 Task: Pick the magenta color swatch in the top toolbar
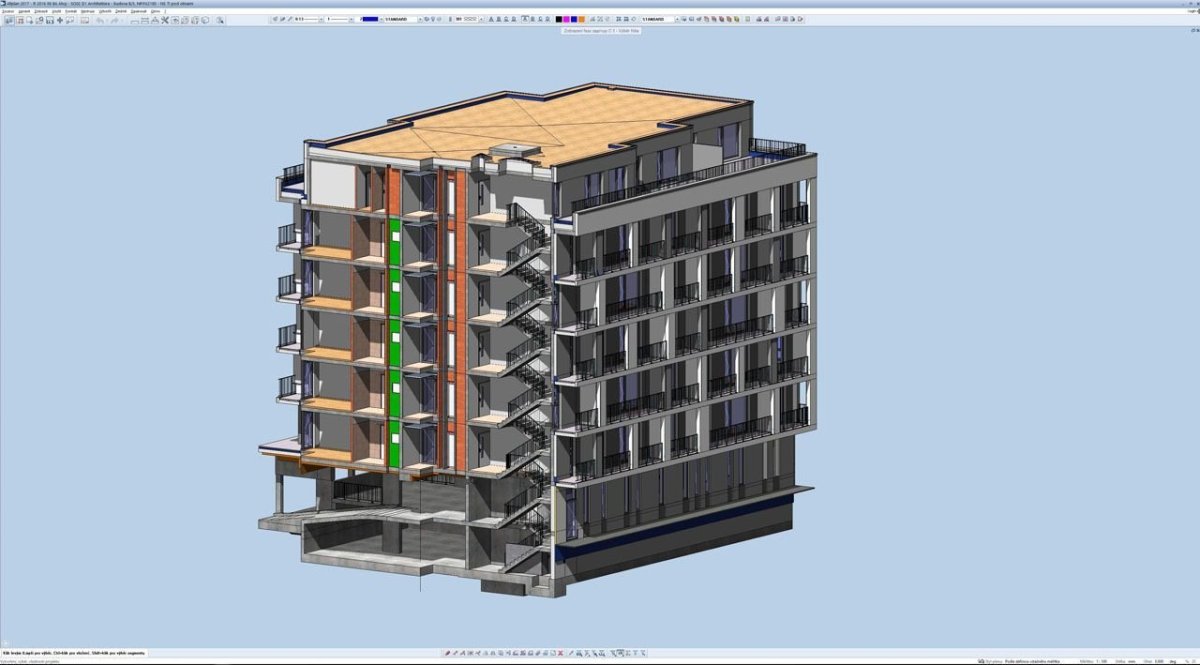tap(567, 20)
